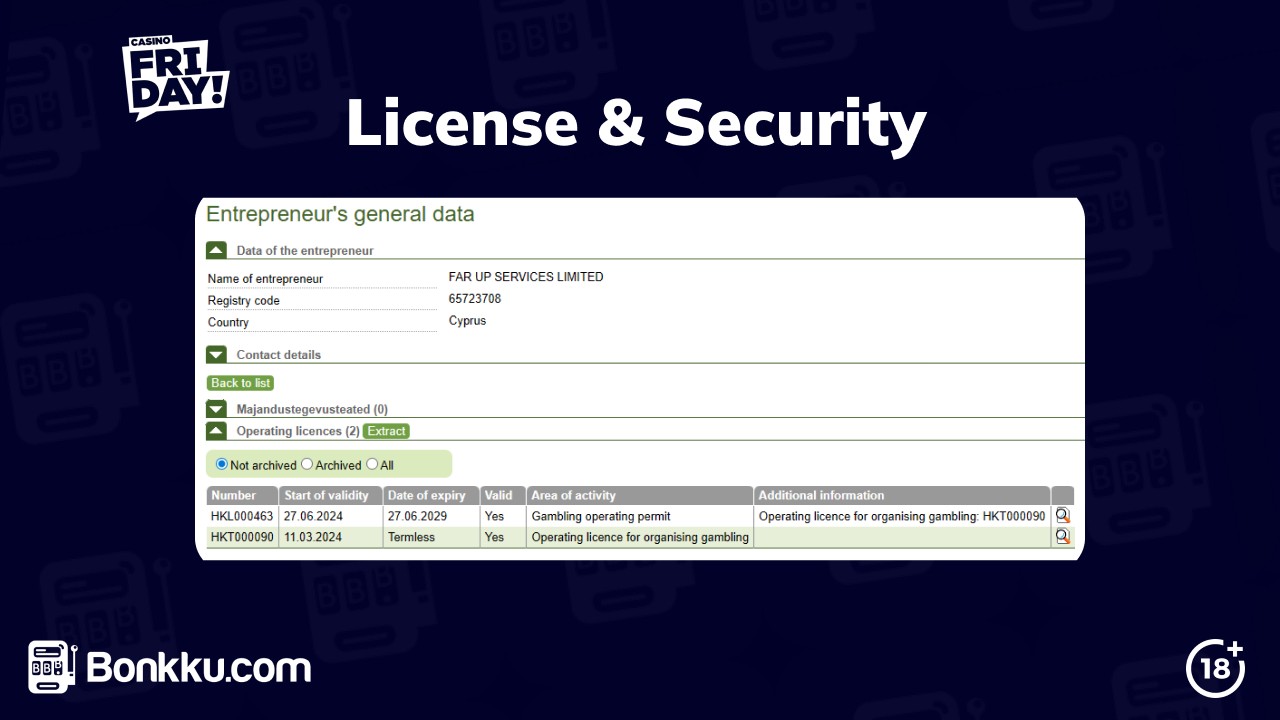The image size is (1280, 720).
Task: Click the registry code 65723708
Action: [475, 299]
